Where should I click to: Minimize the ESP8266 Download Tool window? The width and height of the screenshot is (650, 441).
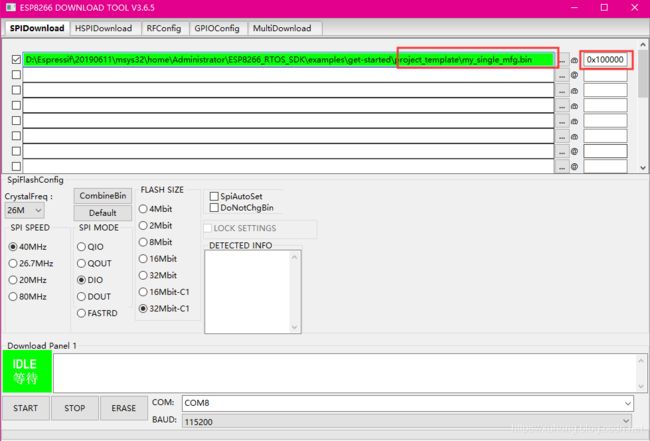click(574, 7)
